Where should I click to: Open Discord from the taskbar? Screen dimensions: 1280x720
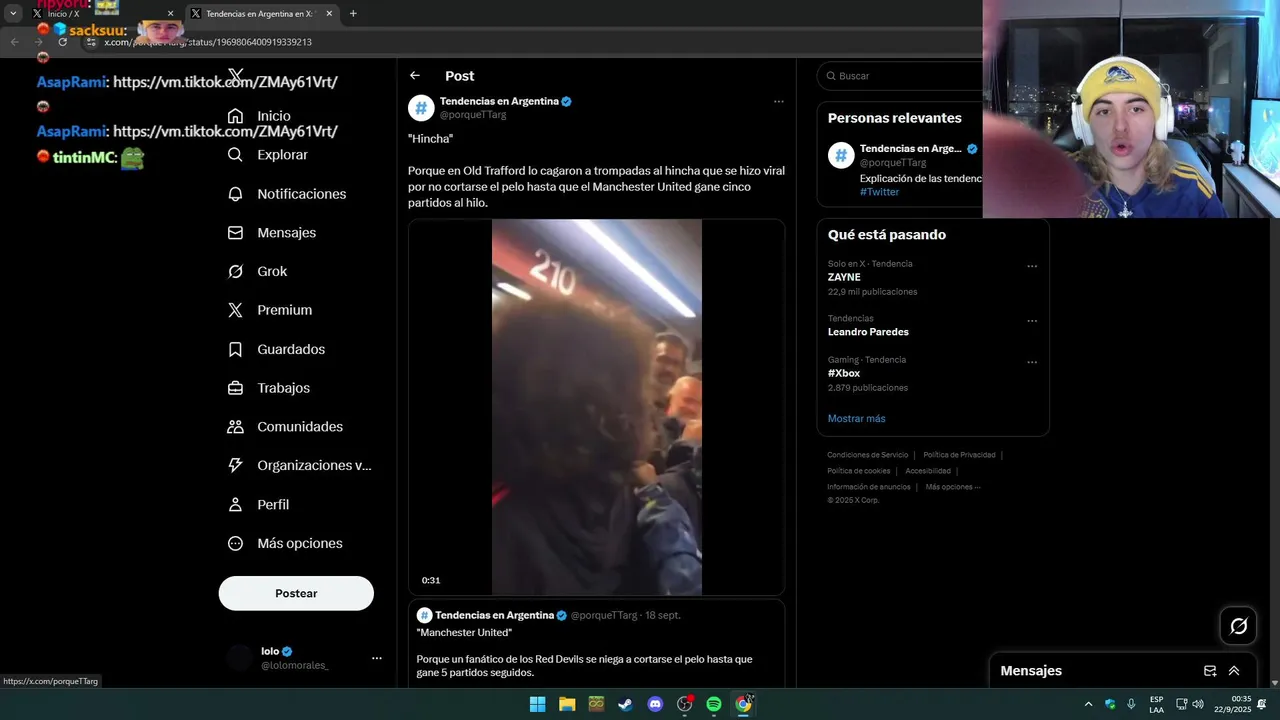(x=655, y=704)
